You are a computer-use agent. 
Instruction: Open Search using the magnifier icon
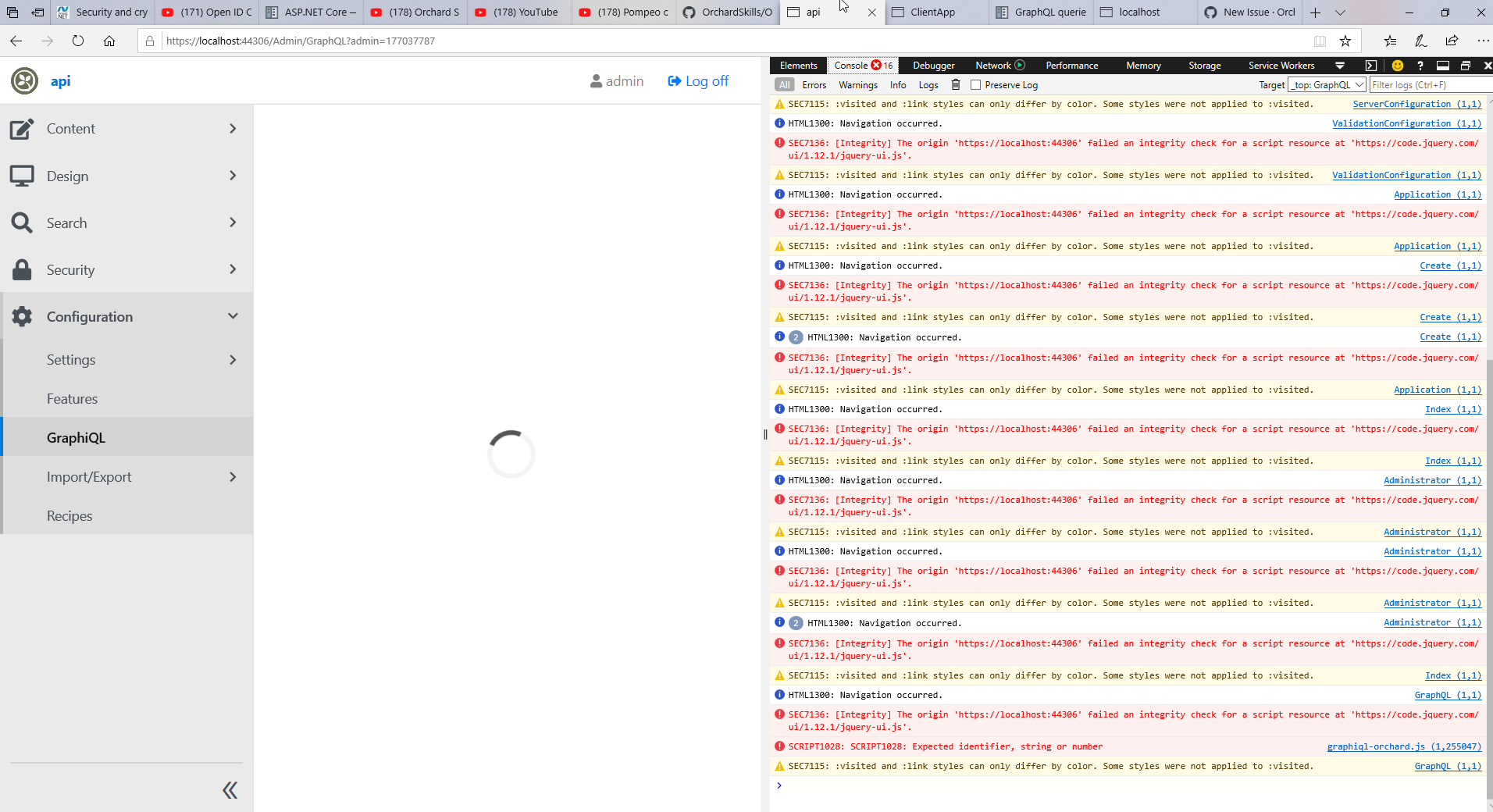tap(23, 223)
